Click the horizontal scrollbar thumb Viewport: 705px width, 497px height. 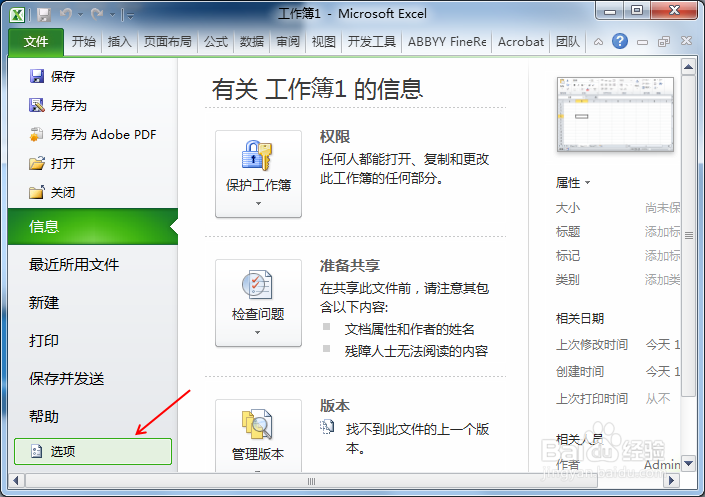pyautogui.click(x=312, y=481)
